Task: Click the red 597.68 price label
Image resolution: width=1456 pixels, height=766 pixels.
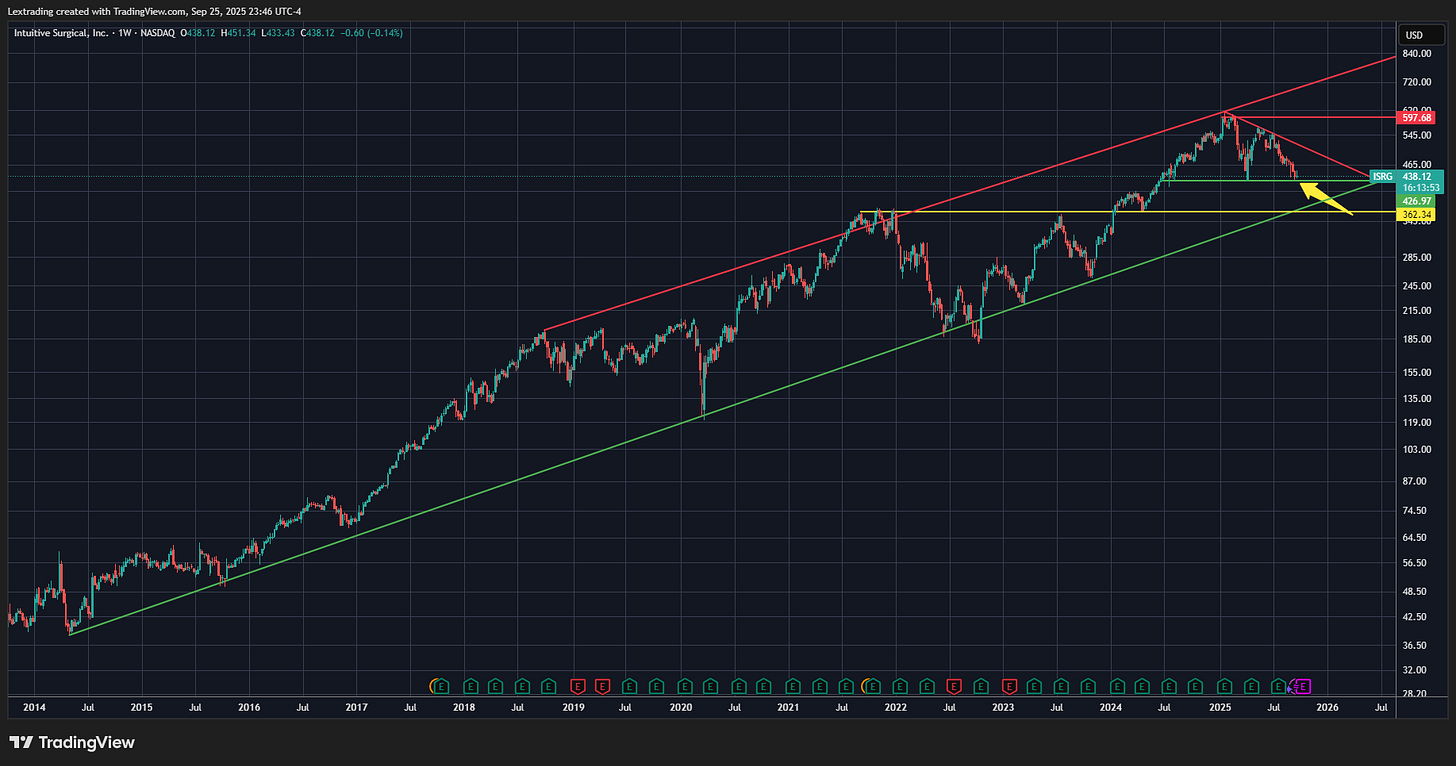Action: [x=1418, y=117]
